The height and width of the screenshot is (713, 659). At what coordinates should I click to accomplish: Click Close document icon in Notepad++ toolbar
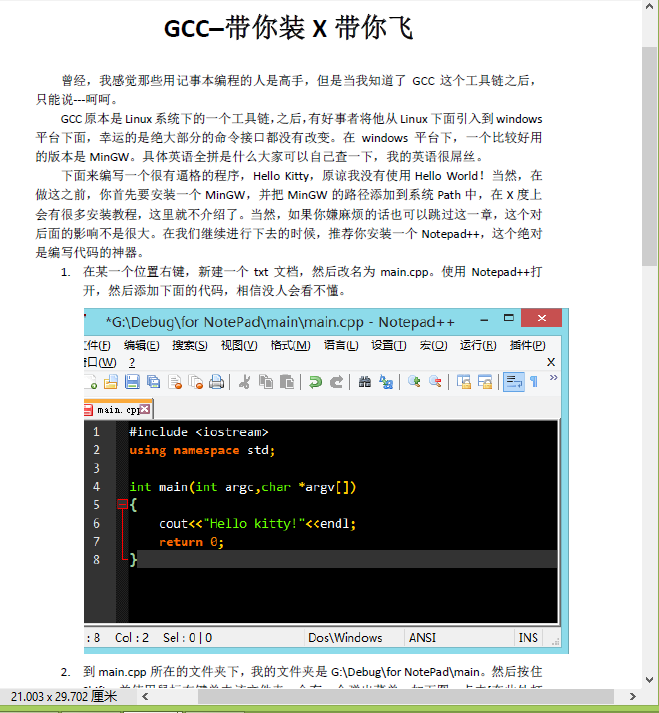pos(175,382)
